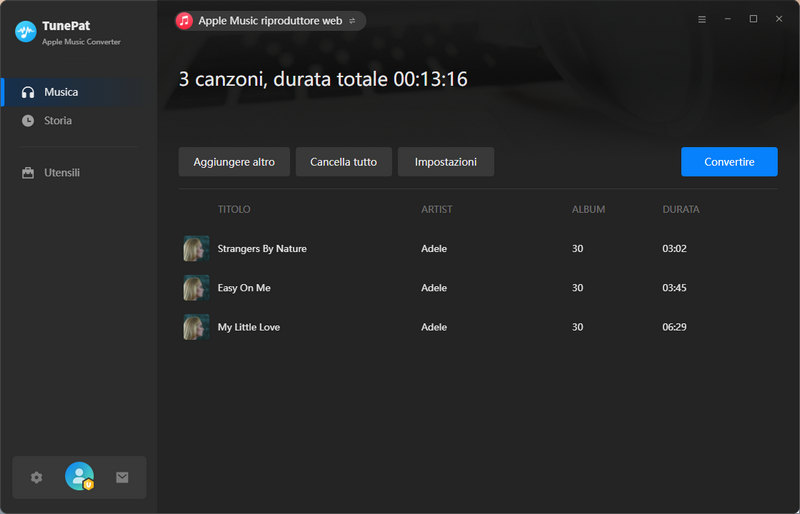Open the user account avatar
Viewport: 800px width, 514px height.
[x=80, y=476]
